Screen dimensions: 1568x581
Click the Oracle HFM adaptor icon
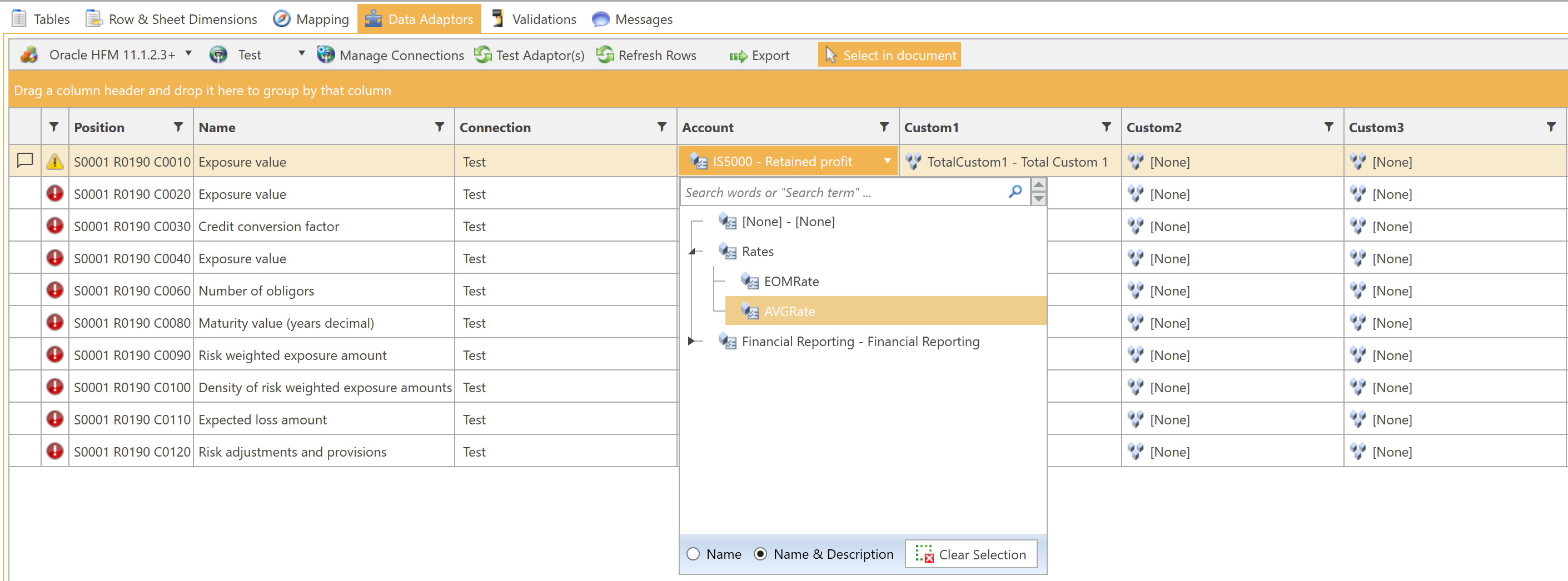click(29, 55)
